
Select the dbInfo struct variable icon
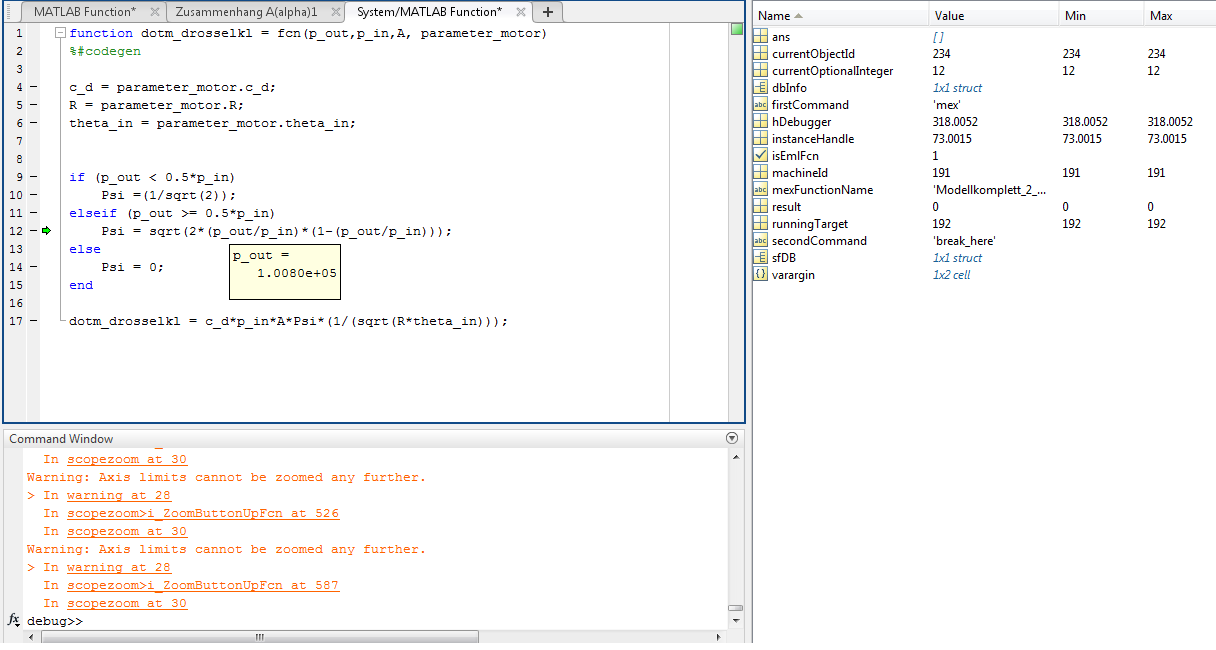[x=760, y=88]
